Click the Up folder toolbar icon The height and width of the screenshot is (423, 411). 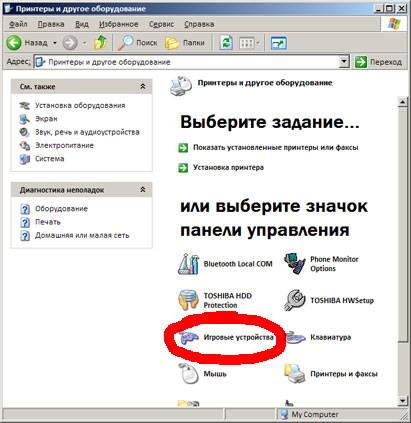[100, 43]
